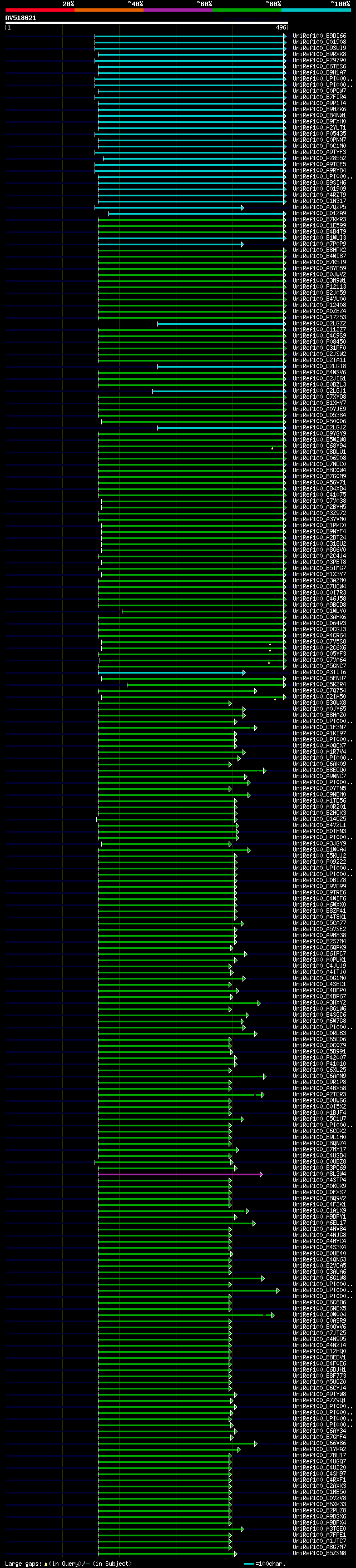Click the UniRef100_C7Q754 entry

pyautogui.click(x=319, y=690)
